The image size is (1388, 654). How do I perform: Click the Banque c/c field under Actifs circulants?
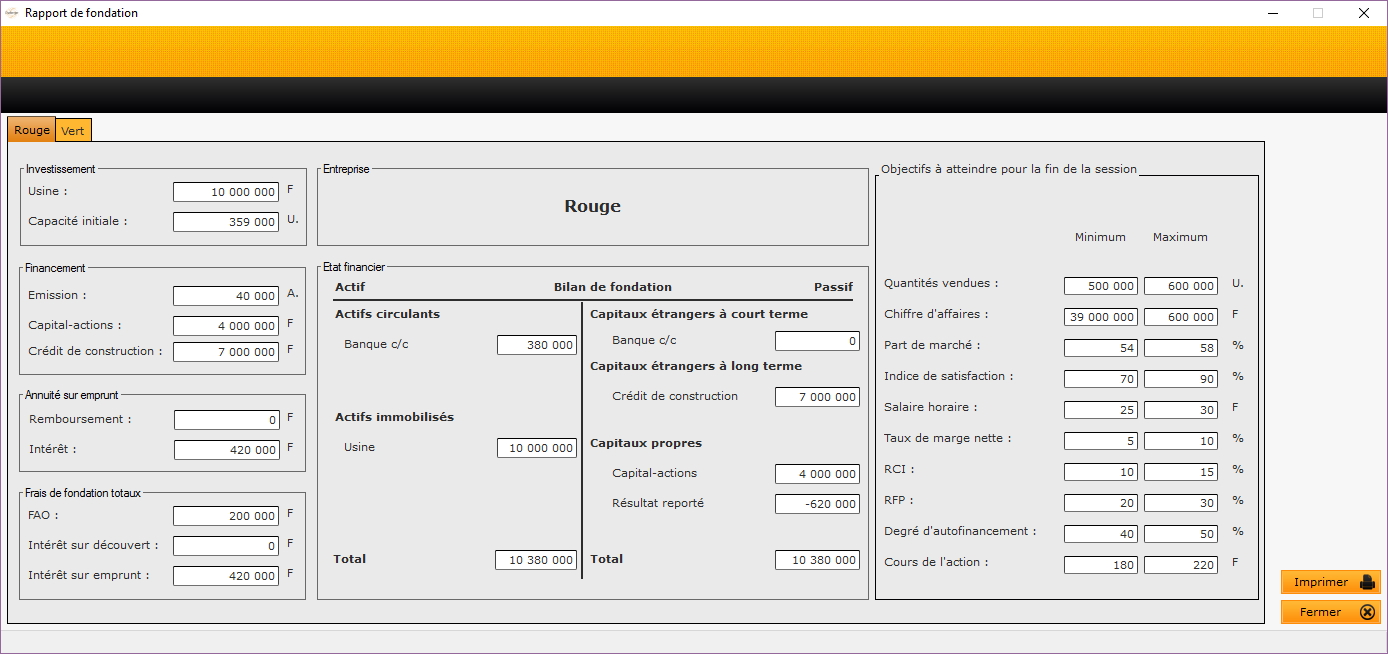pos(537,345)
